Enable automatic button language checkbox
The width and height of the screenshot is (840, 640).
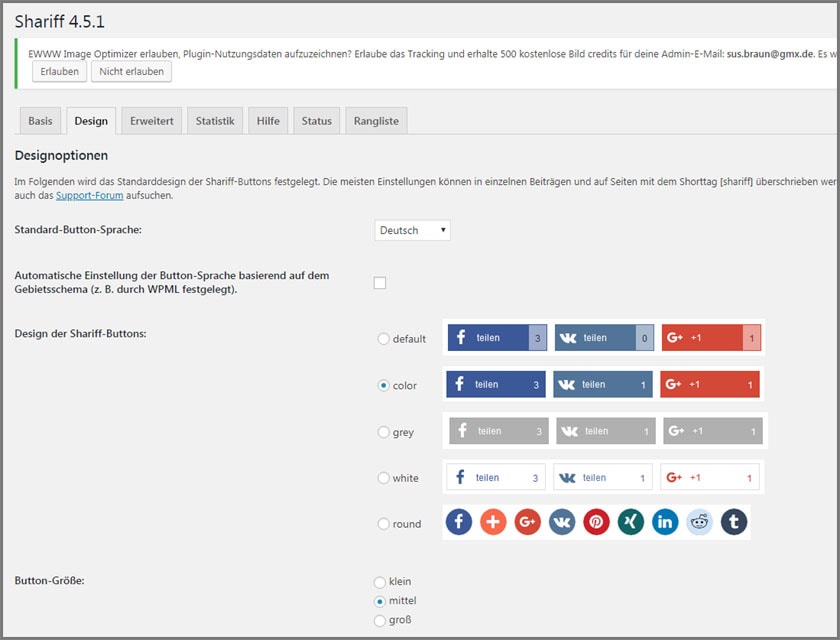click(380, 283)
